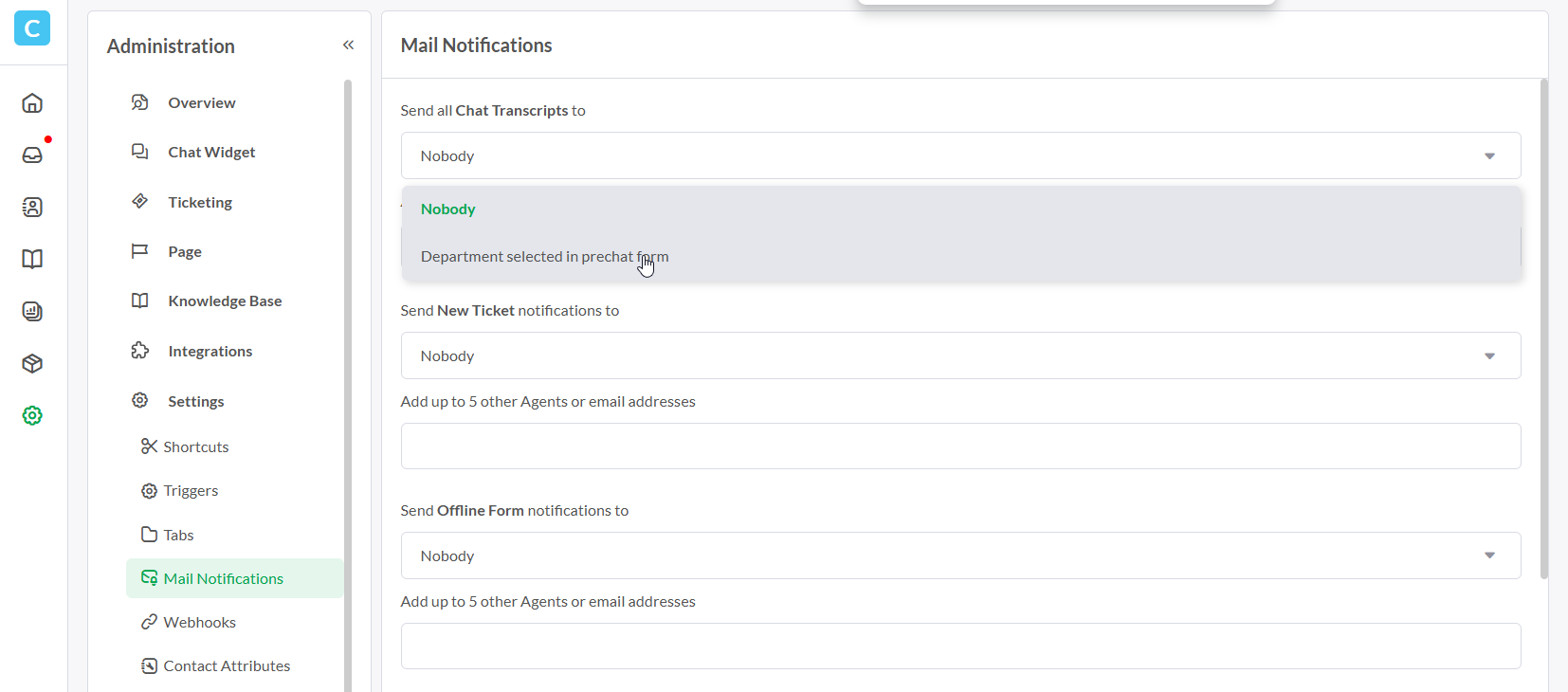
Task: Open the Offline Form notifications dropdown
Action: tap(960, 555)
